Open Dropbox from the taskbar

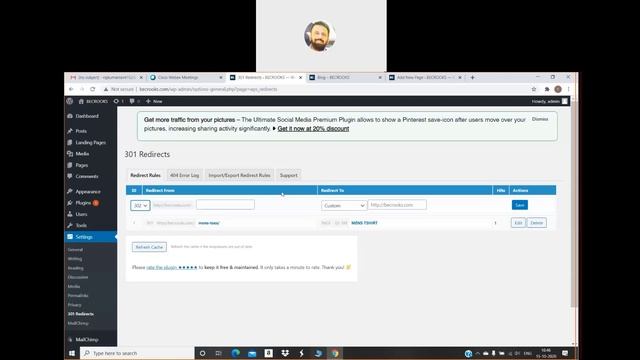click(285, 353)
